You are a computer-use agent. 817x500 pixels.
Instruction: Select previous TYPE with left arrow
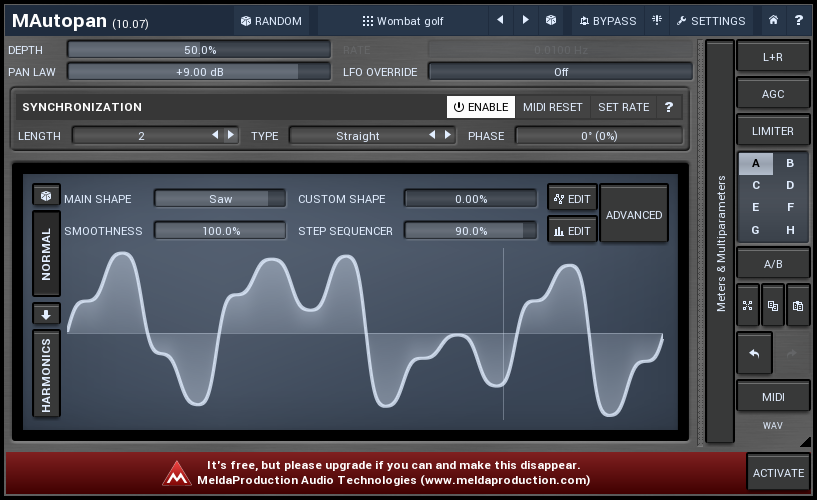pyautogui.click(x=432, y=135)
